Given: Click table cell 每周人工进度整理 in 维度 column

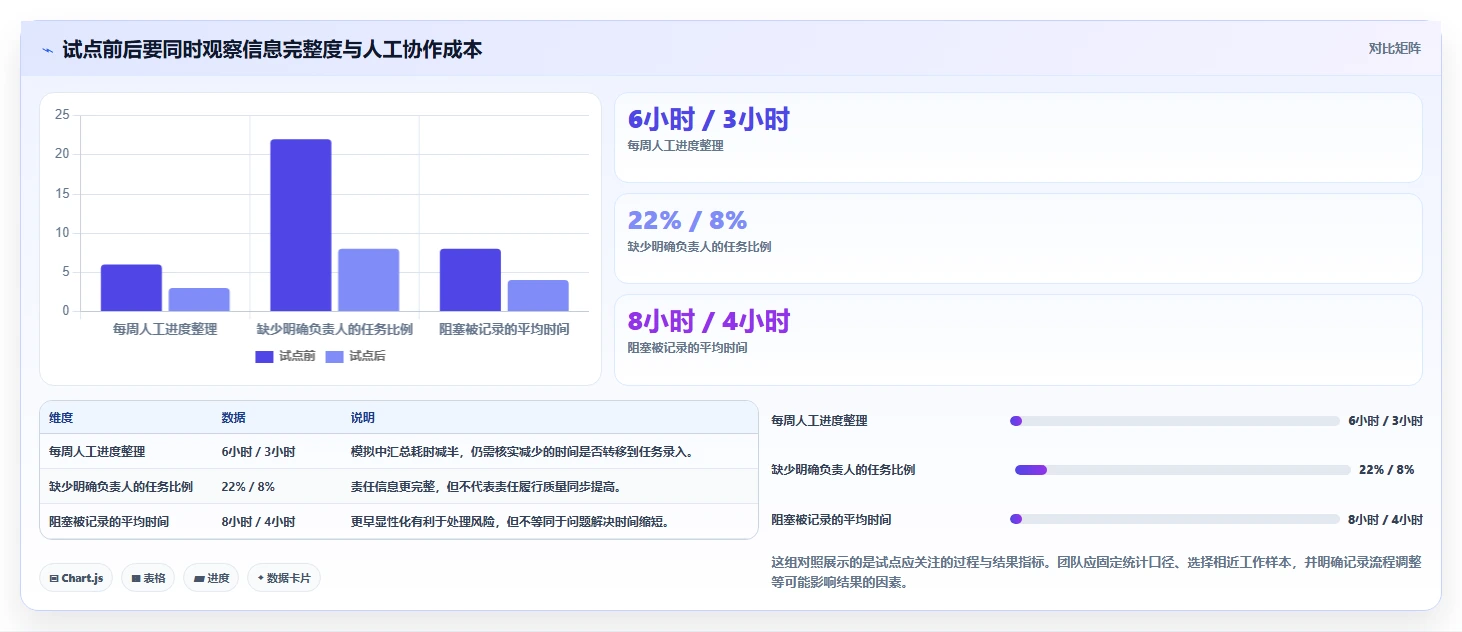Looking at the screenshot, I should pos(97,452).
